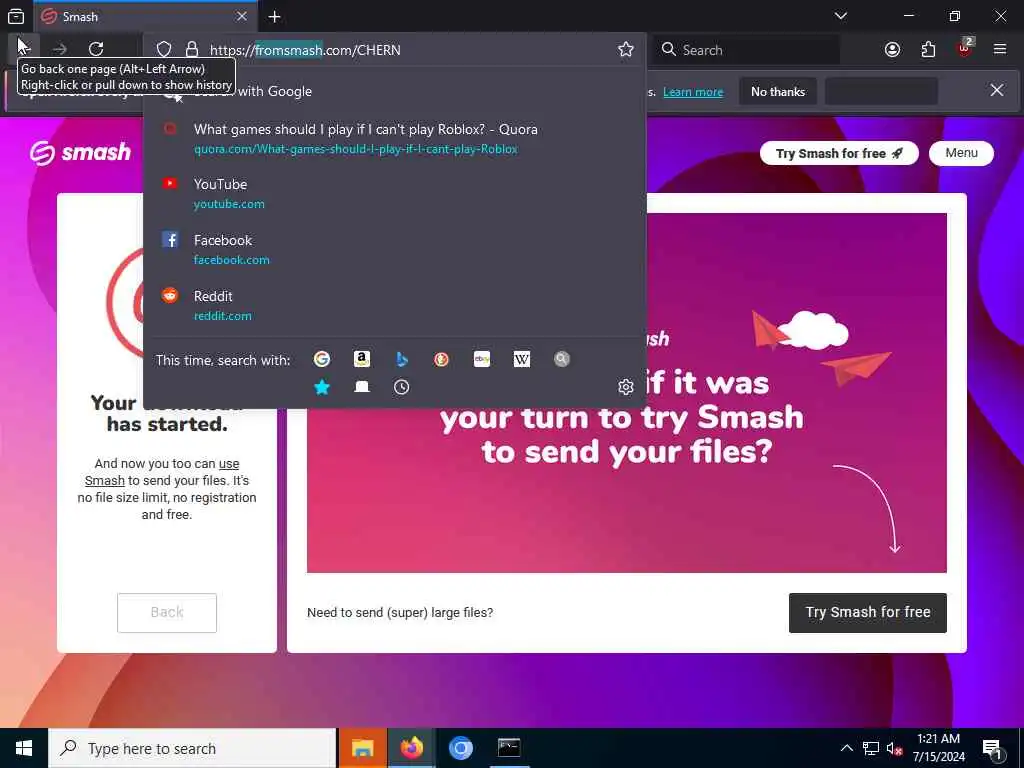Select the Reddit suggestion
Viewport: 1024px width, 768px height.
pos(395,306)
